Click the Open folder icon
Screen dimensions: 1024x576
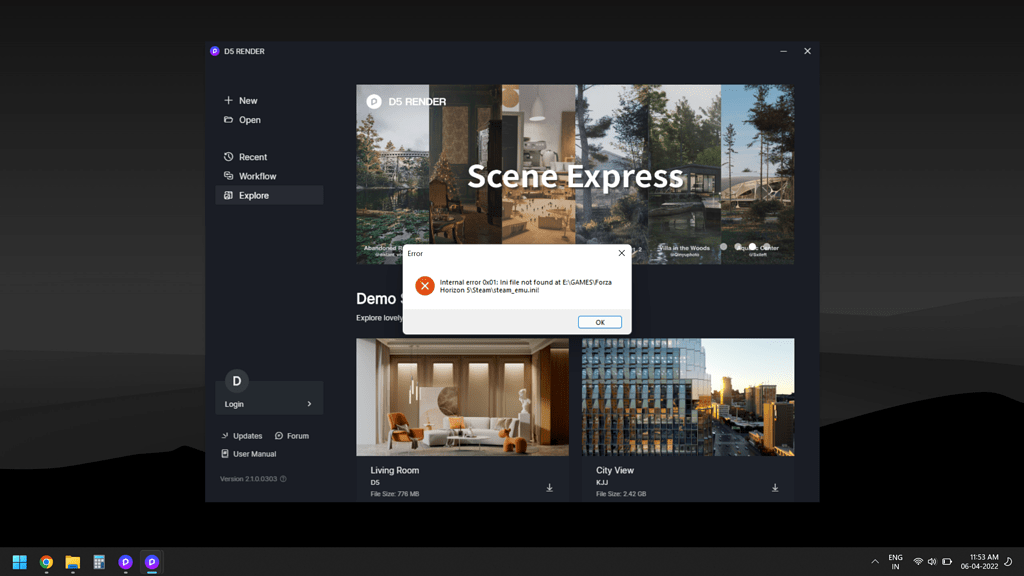(228, 120)
